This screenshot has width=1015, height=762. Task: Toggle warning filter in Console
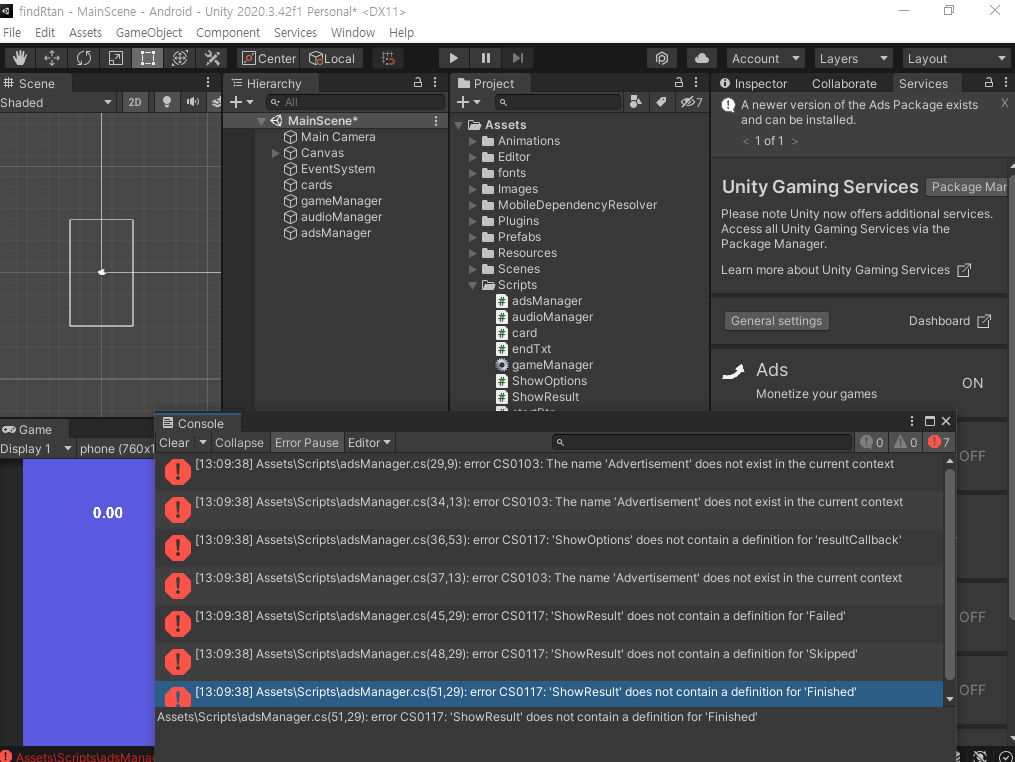pyautogui.click(x=906, y=443)
